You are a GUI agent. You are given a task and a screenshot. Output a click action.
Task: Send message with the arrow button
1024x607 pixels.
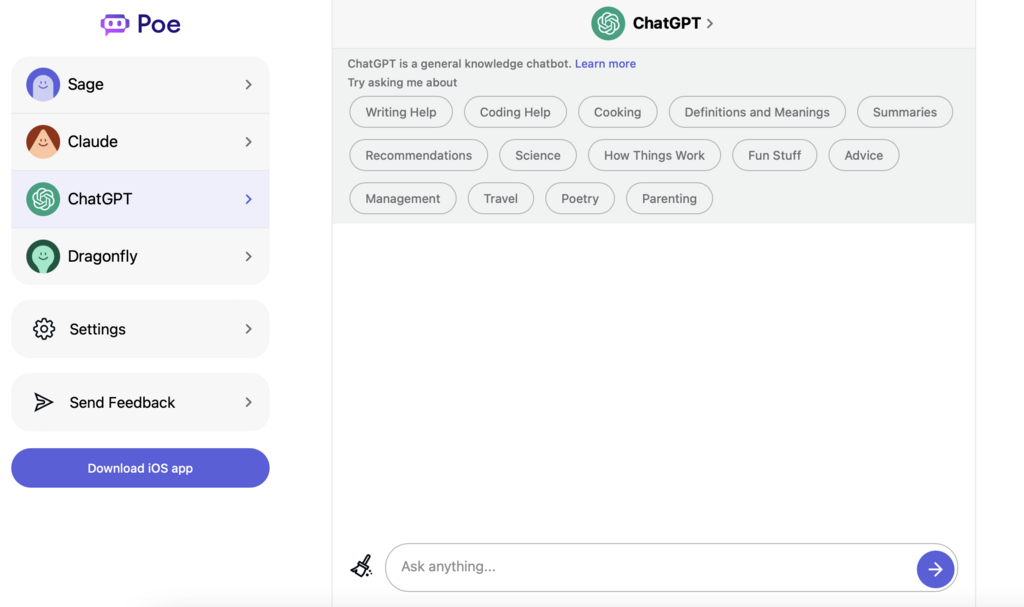pyautogui.click(x=935, y=569)
